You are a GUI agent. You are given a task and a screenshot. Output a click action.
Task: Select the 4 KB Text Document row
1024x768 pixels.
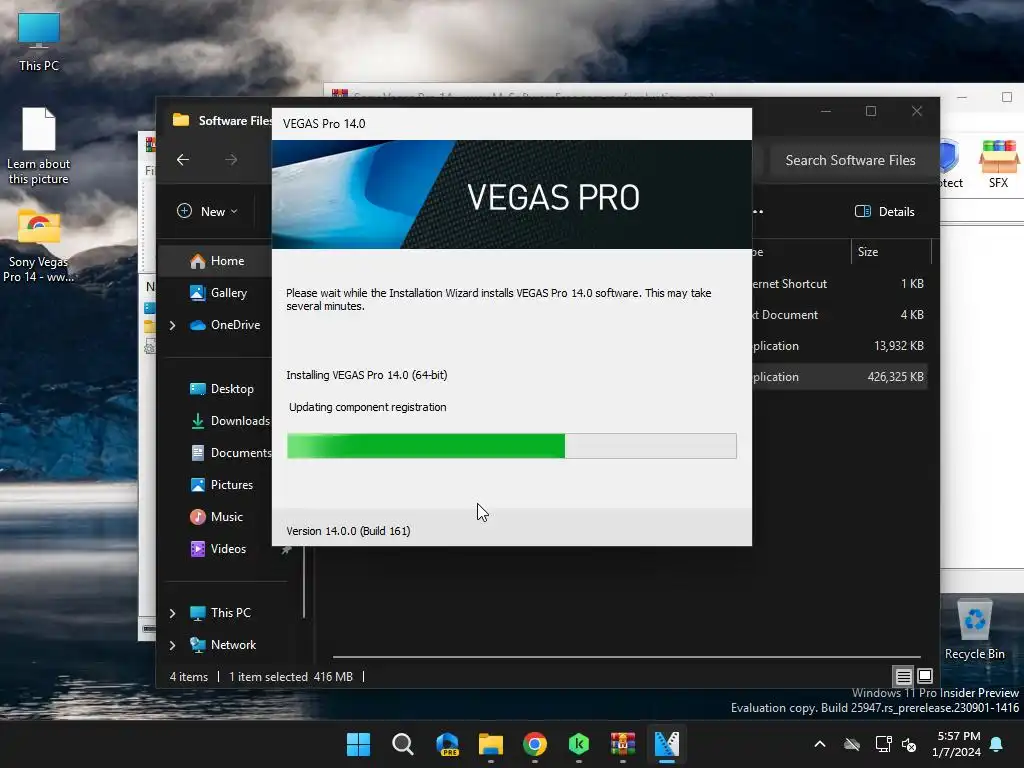pyautogui.click(x=839, y=315)
